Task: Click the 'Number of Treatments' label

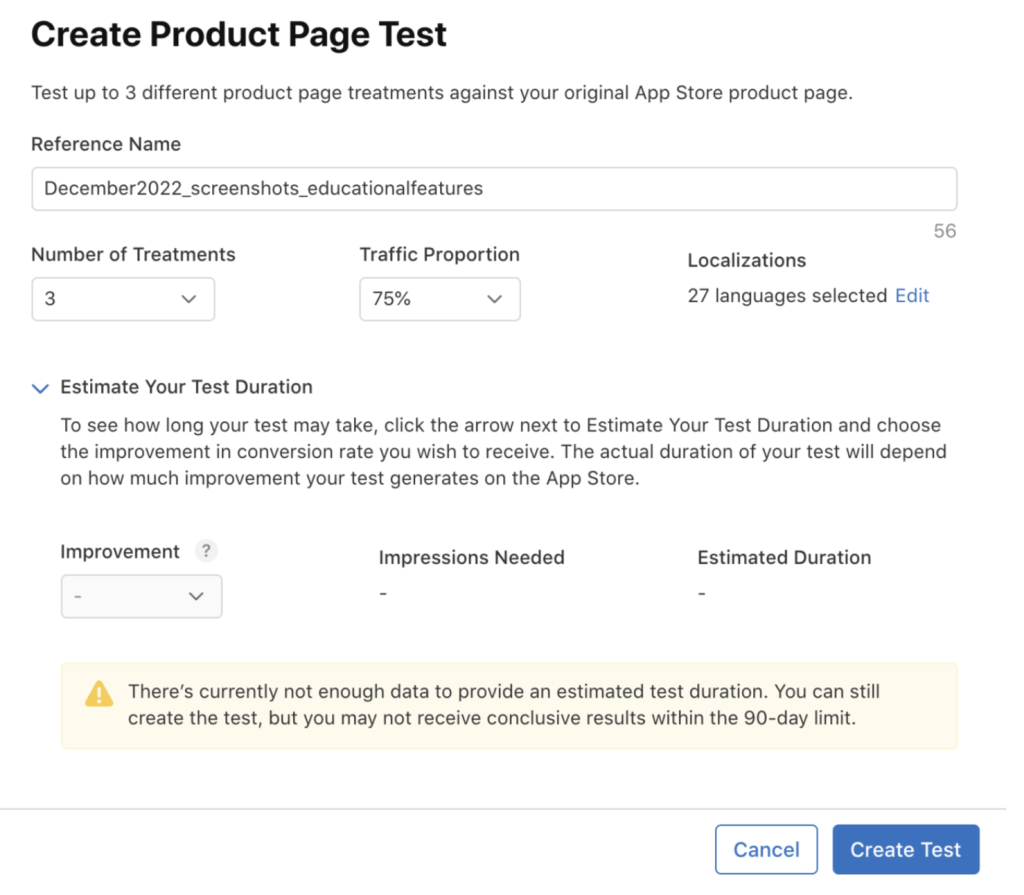Action: [x=133, y=254]
